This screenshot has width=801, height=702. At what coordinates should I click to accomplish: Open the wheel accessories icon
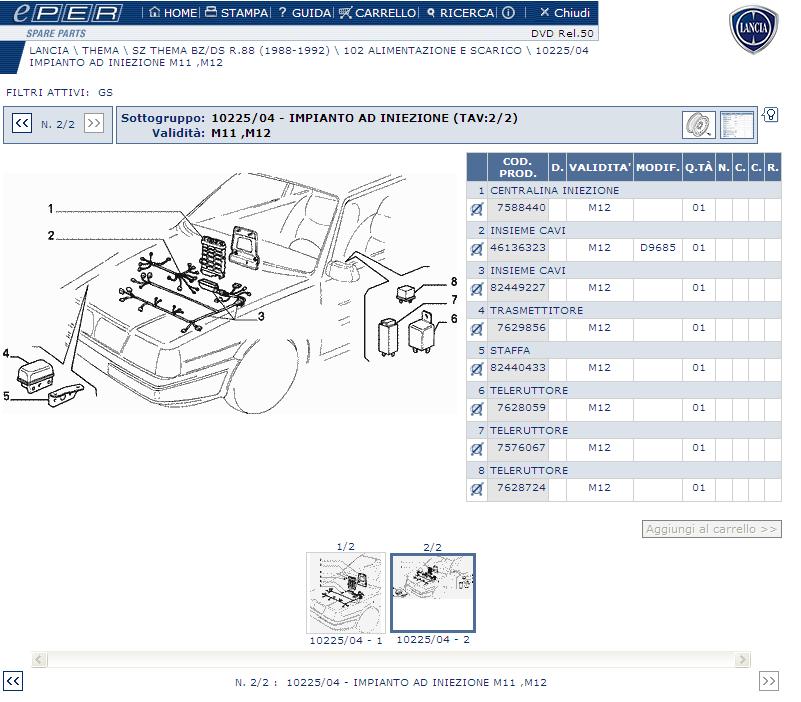699,125
